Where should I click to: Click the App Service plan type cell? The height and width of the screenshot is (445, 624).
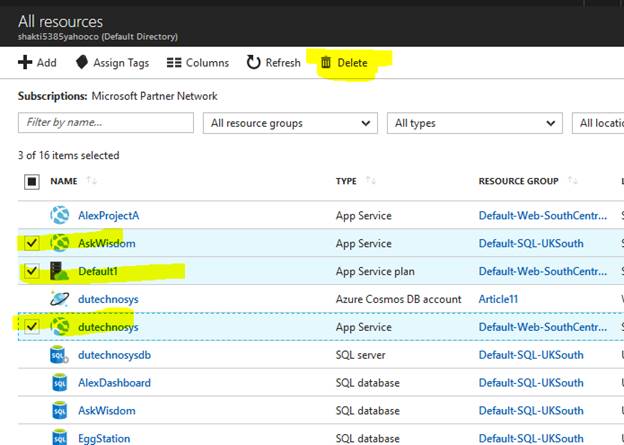[x=375, y=271]
